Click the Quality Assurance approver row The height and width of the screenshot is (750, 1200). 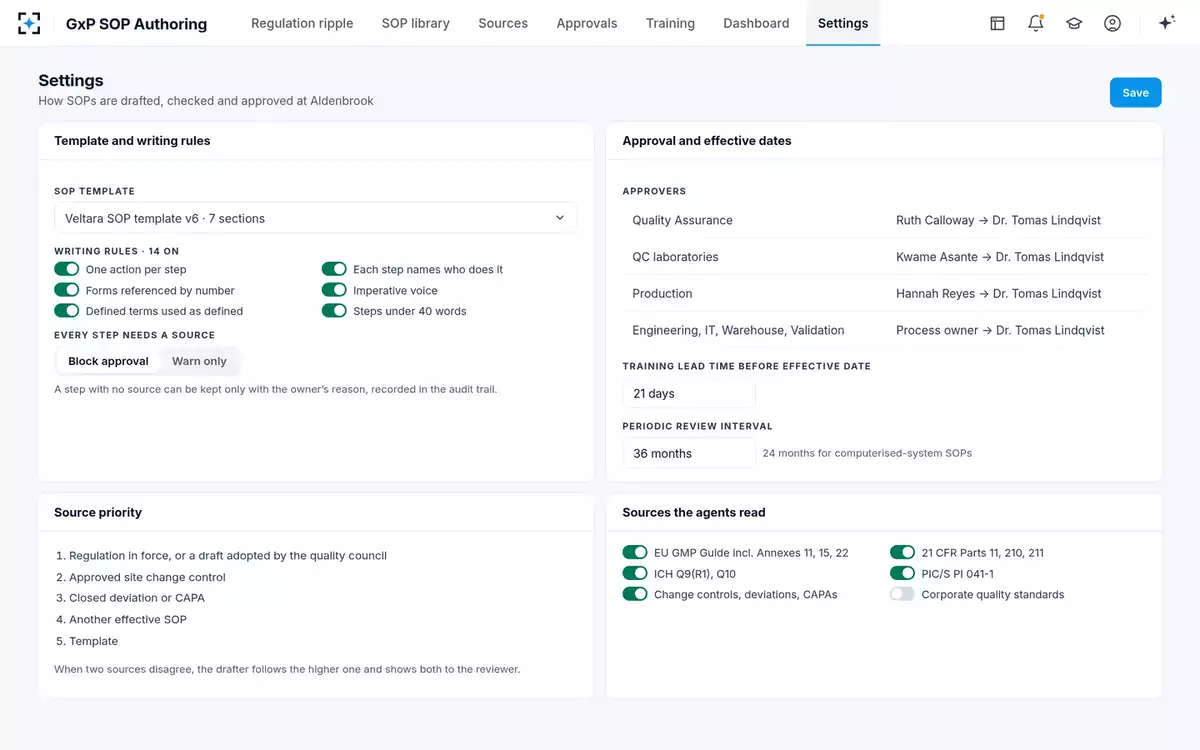(884, 220)
